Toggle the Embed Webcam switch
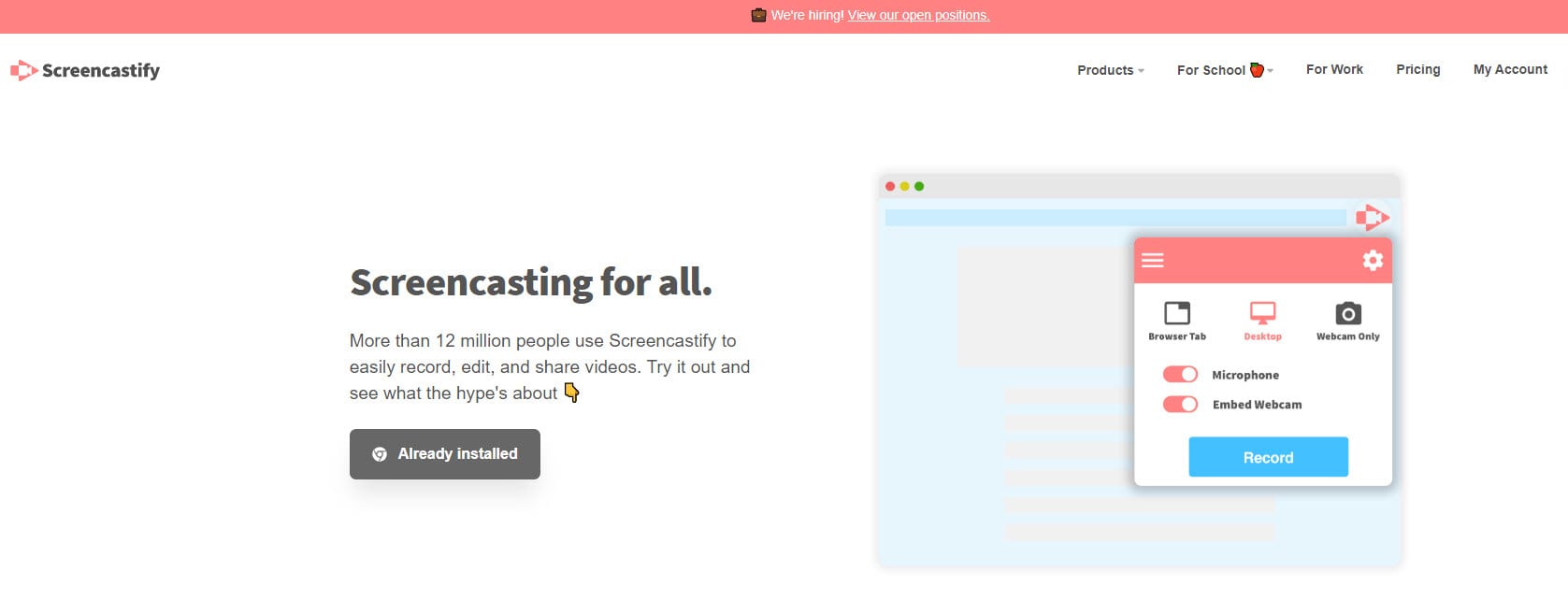Screen dimensions: 1568x615 1180,405
